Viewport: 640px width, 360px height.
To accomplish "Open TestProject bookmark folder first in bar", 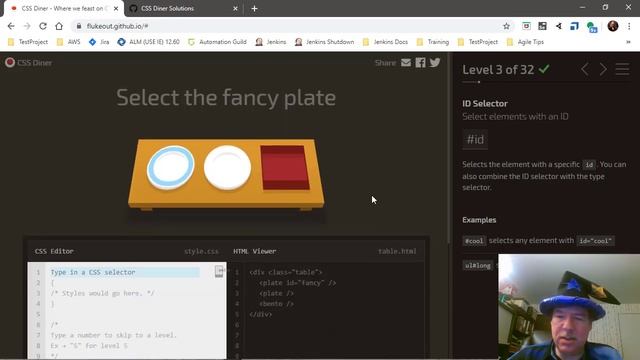I will coord(28,42).
